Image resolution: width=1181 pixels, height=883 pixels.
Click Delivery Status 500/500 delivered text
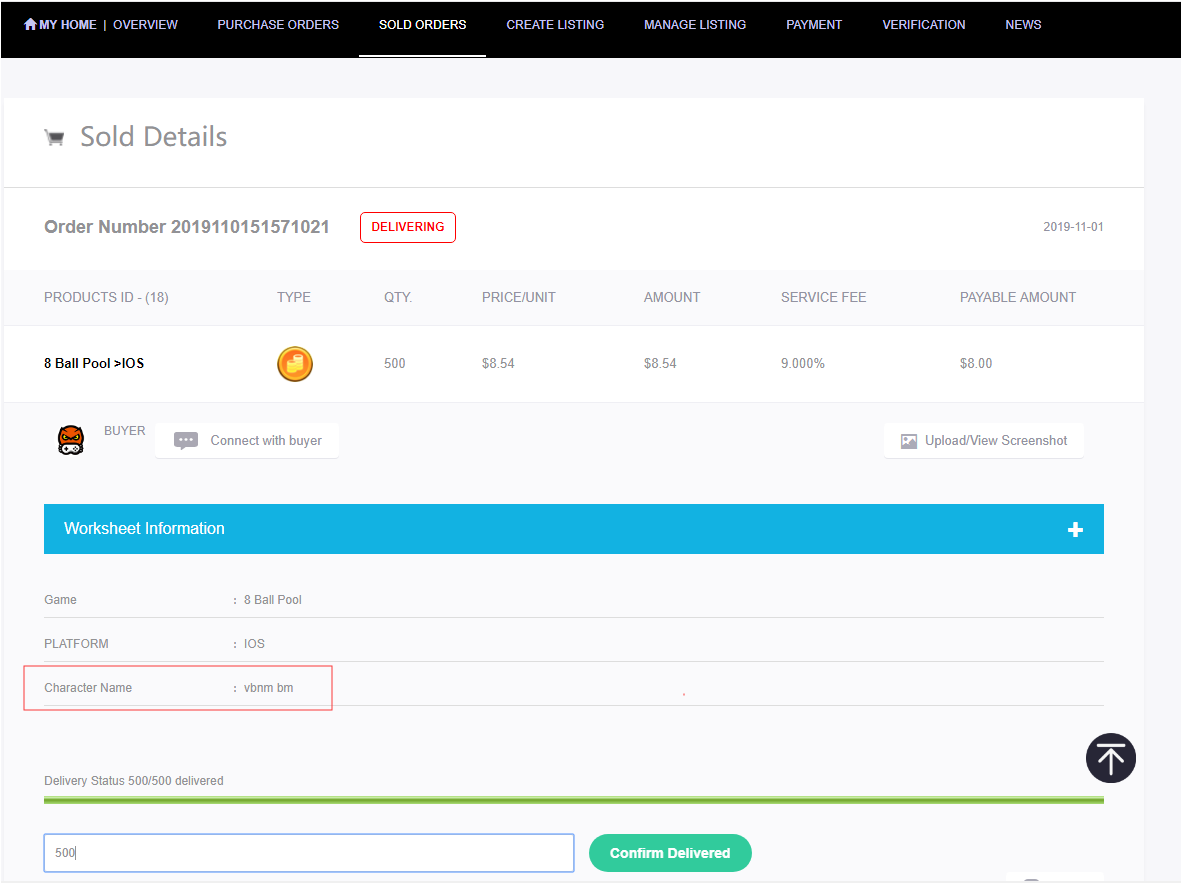(x=134, y=781)
